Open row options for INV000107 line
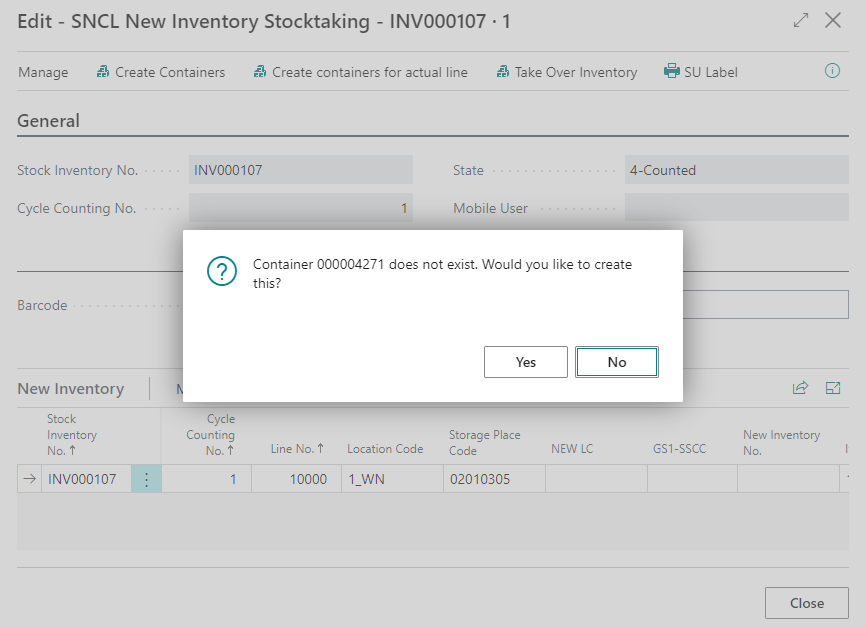Screen dimensions: 866x628 [146, 480]
